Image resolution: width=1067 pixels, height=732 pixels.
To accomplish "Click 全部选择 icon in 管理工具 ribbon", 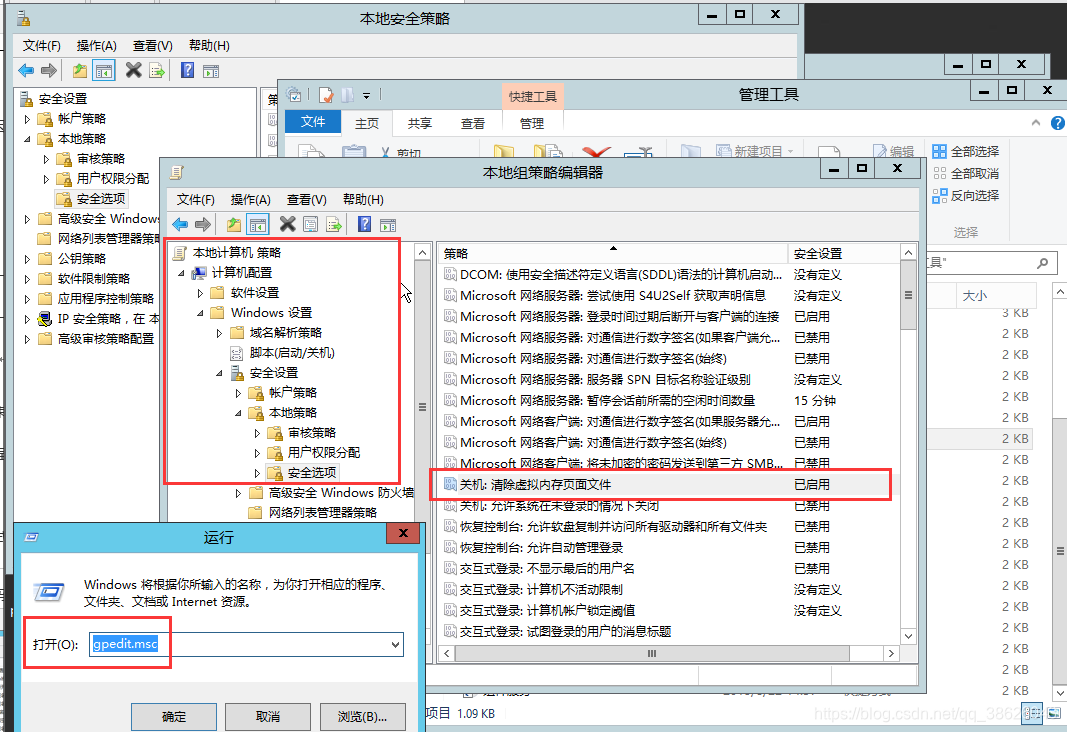I will tap(940, 151).
